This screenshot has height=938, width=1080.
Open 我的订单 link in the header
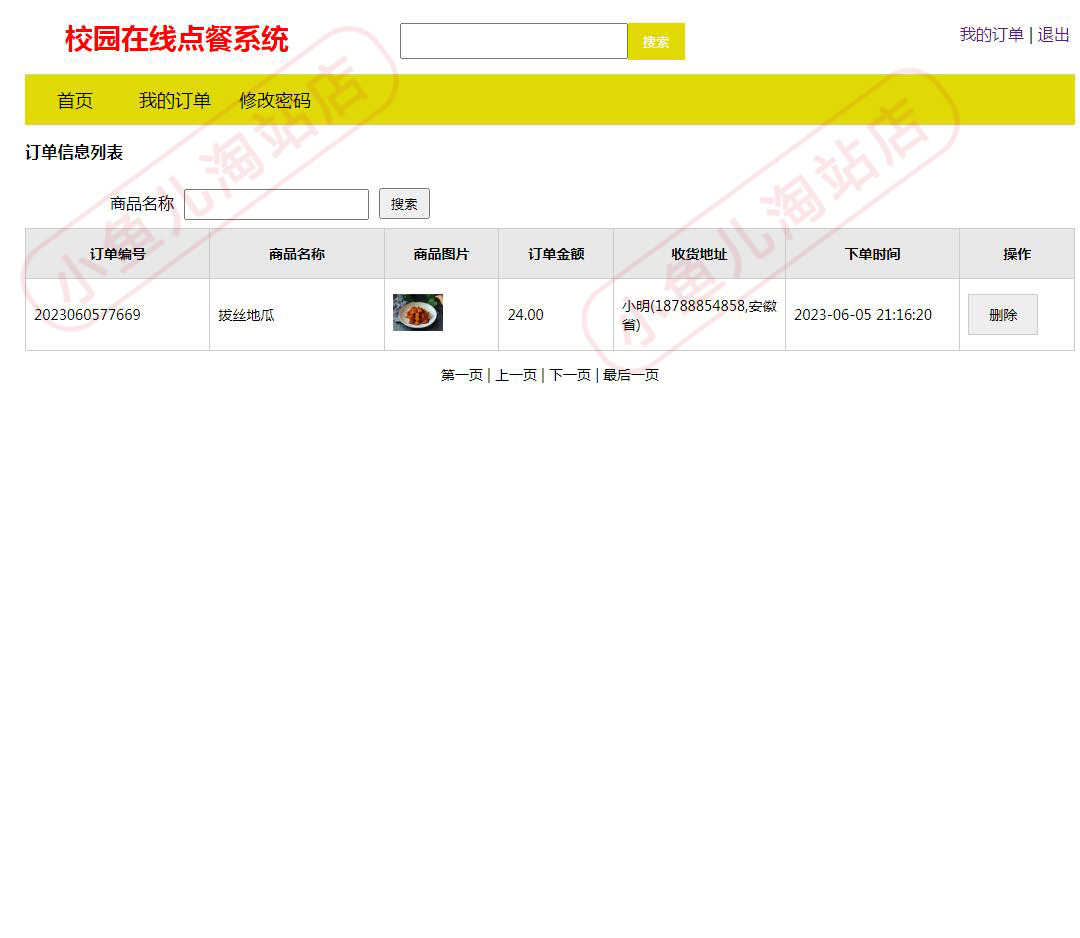(x=991, y=34)
